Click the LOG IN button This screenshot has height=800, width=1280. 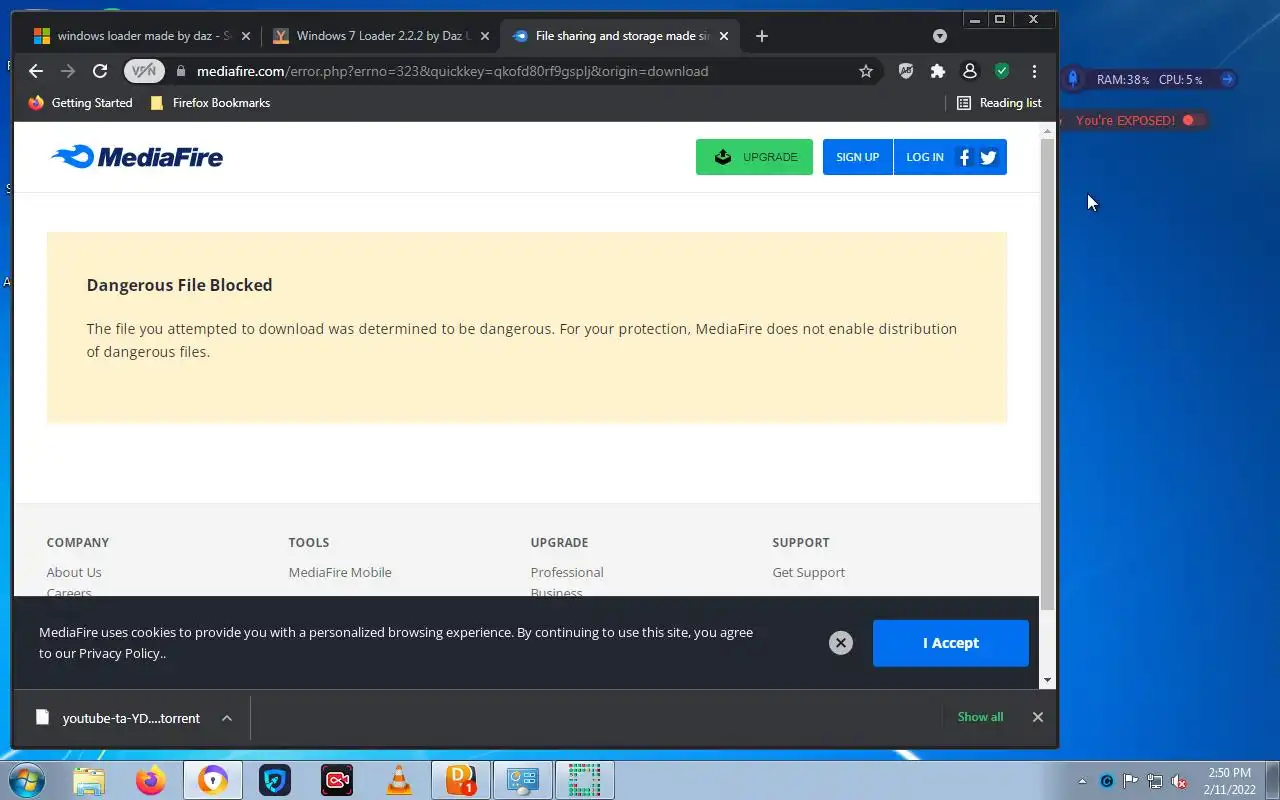[924, 157]
